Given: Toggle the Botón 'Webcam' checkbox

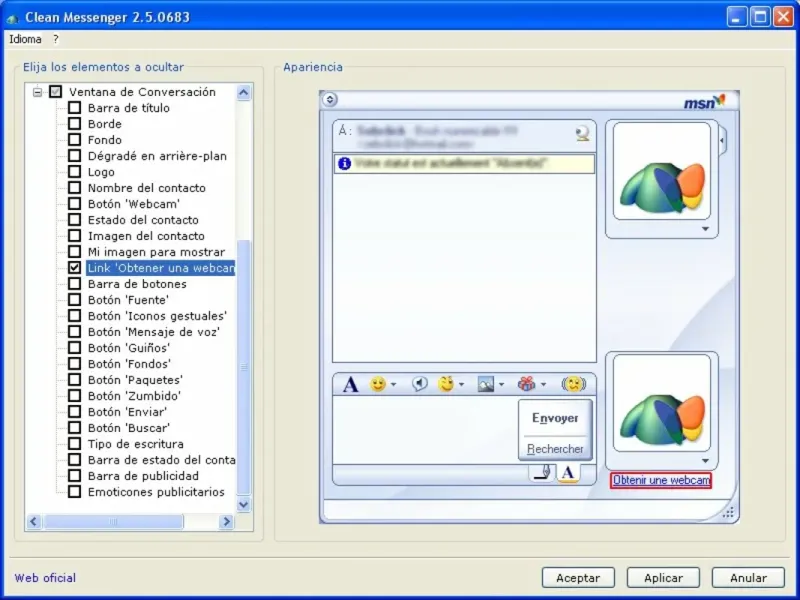Looking at the screenshot, I should point(74,204).
